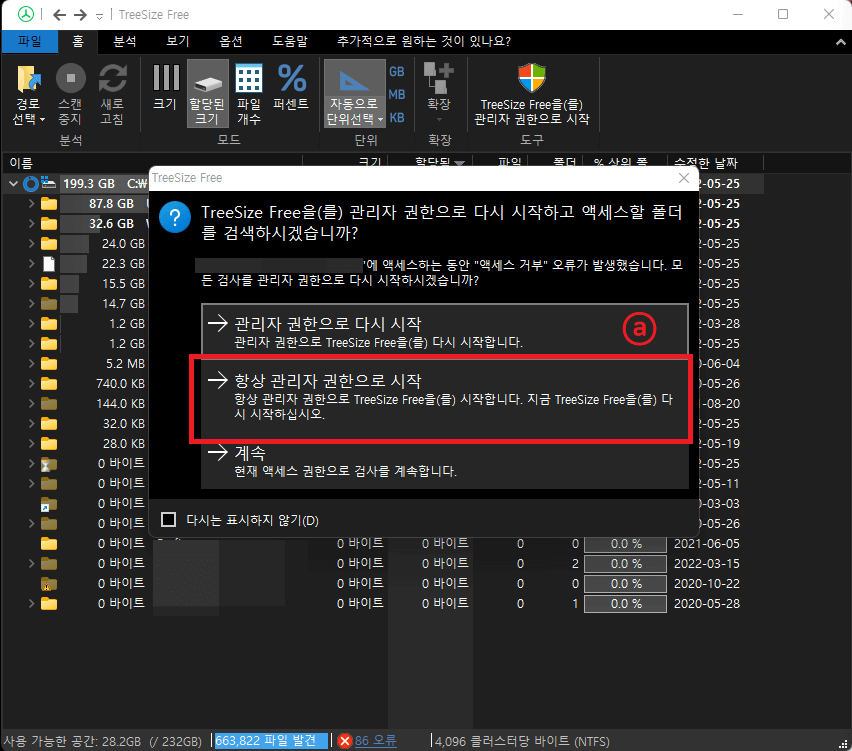Screen dimensions: 852x751
Task: Switch to the 도움말 ribbon tab
Action: pyautogui.click(x=290, y=41)
